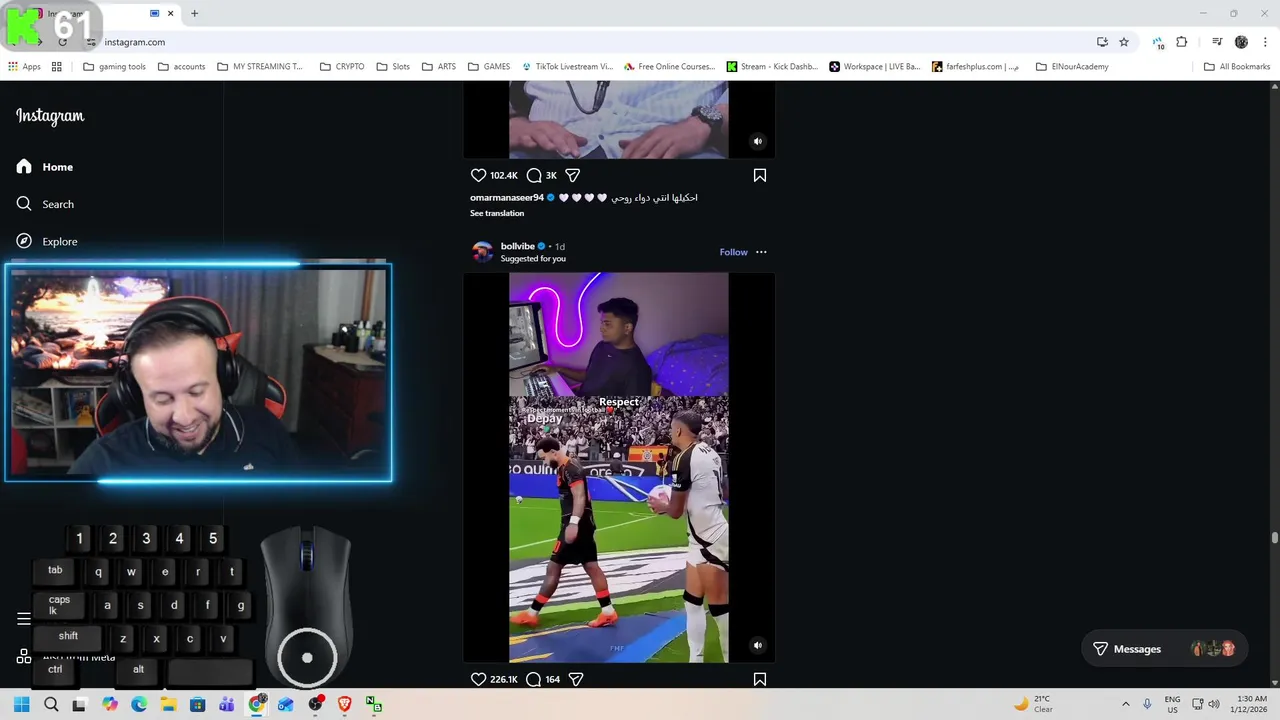Open the ENG US language switcher
Image resolution: width=1280 pixels, height=720 pixels.
[1172, 704]
